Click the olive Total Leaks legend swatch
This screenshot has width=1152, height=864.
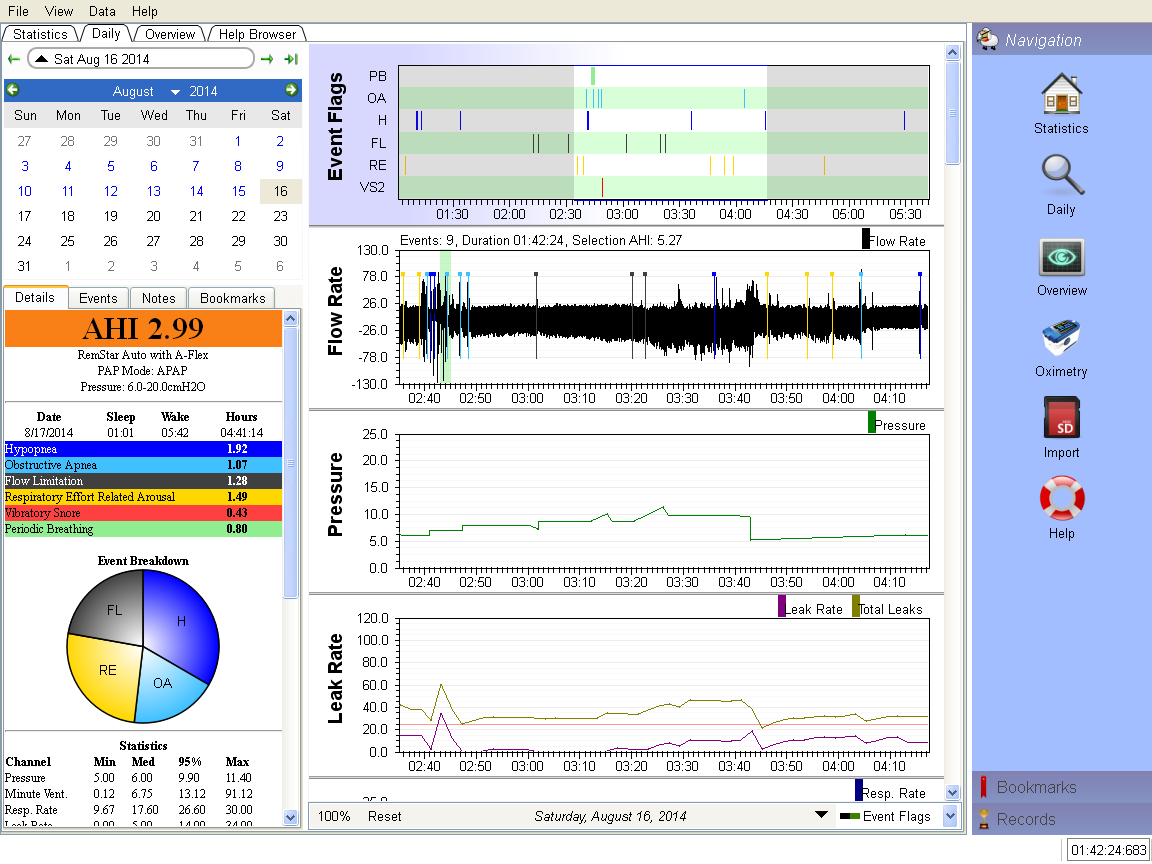(x=855, y=607)
